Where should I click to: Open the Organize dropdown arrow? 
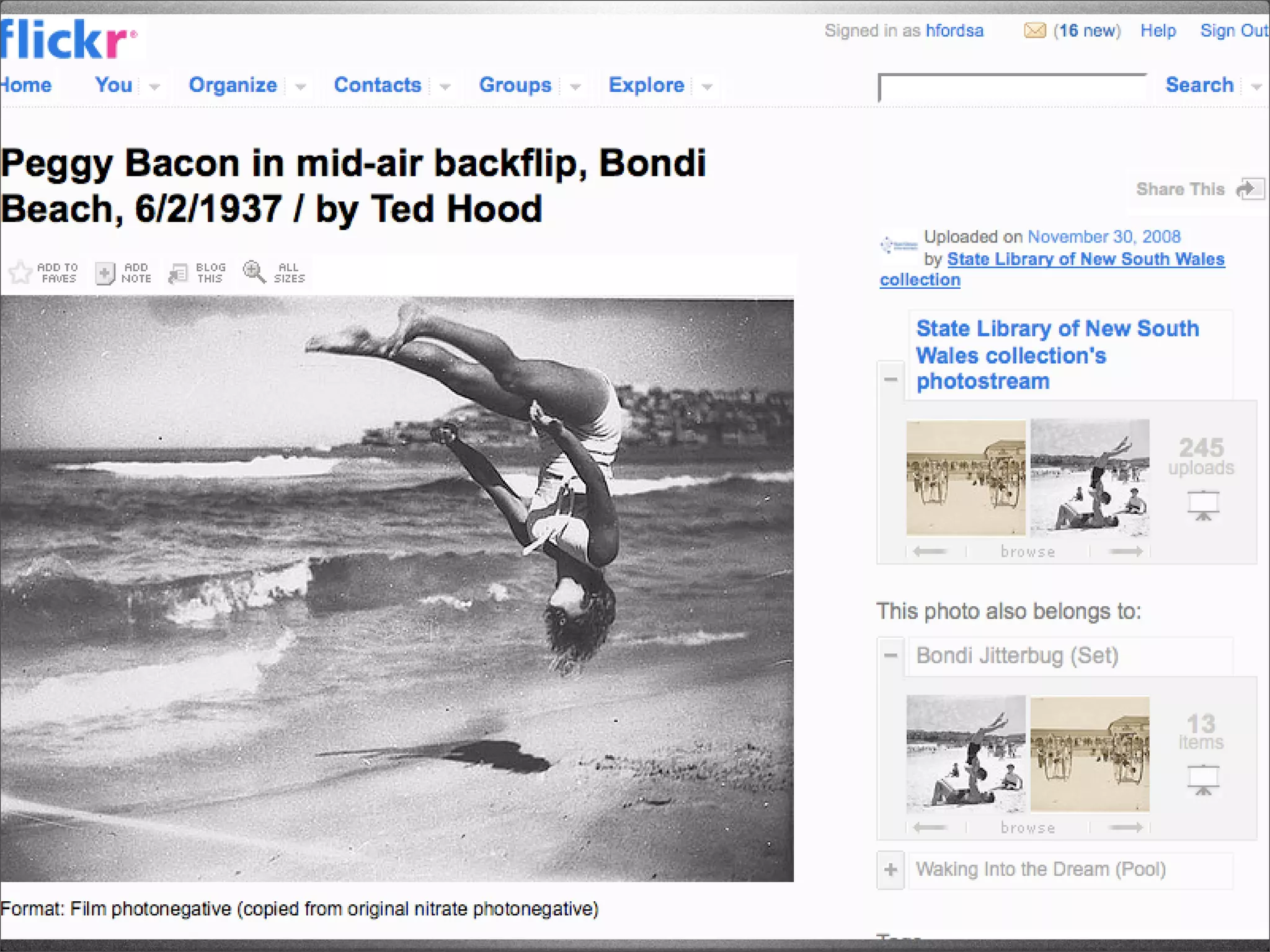pos(301,87)
